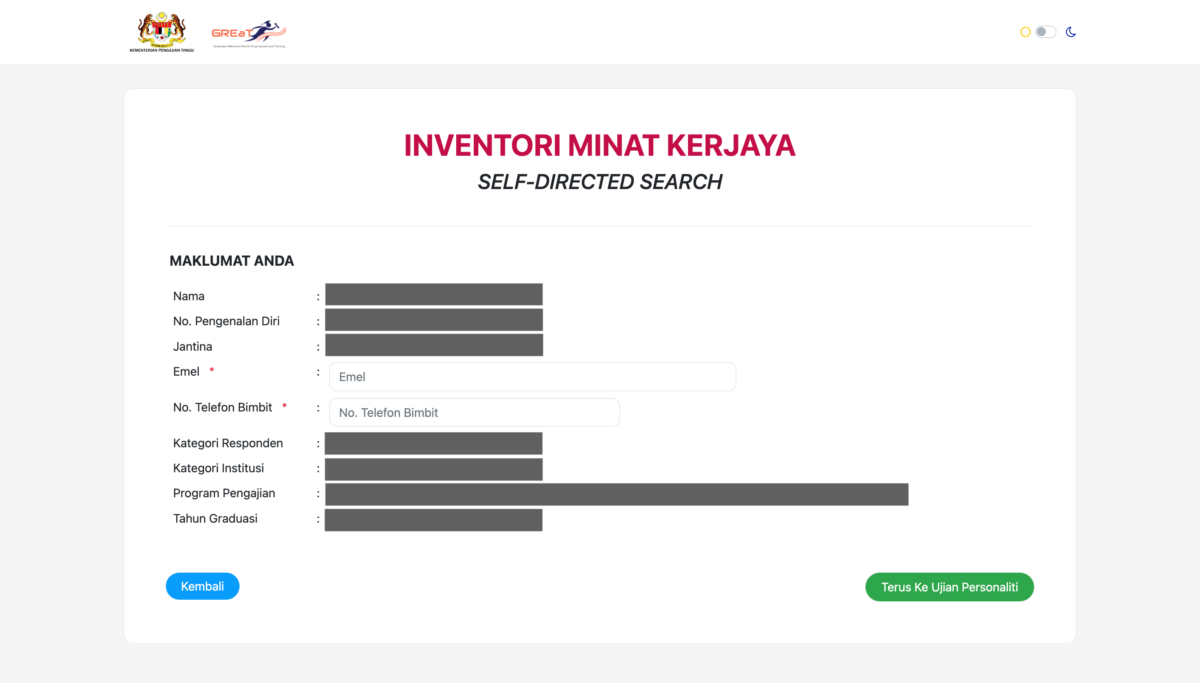This screenshot has width=1200, height=683.
Task: Click the redacted Nama value
Action: click(434, 294)
